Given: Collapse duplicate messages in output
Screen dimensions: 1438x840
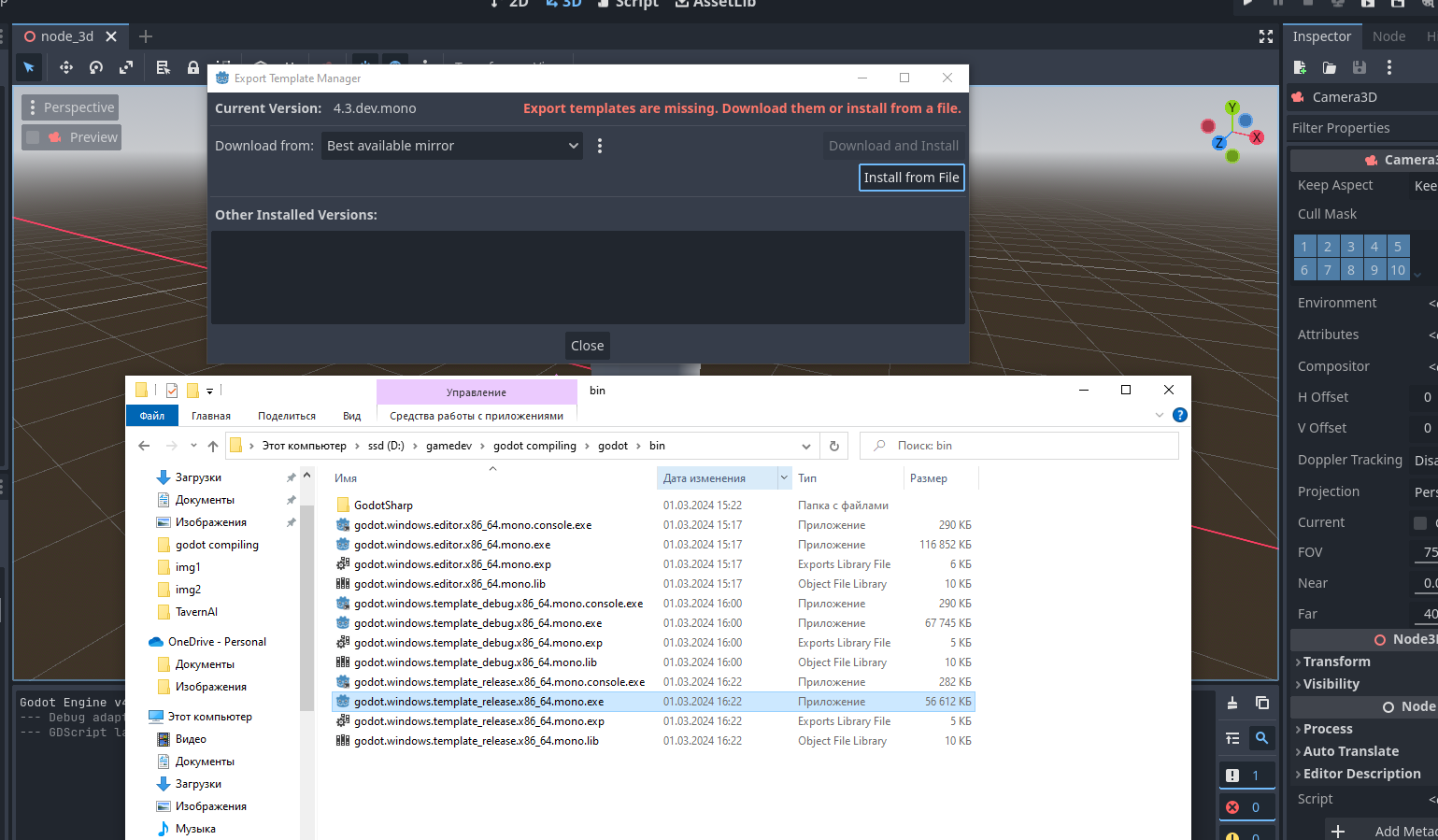Looking at the screenshot, I should click(1232, 738).
